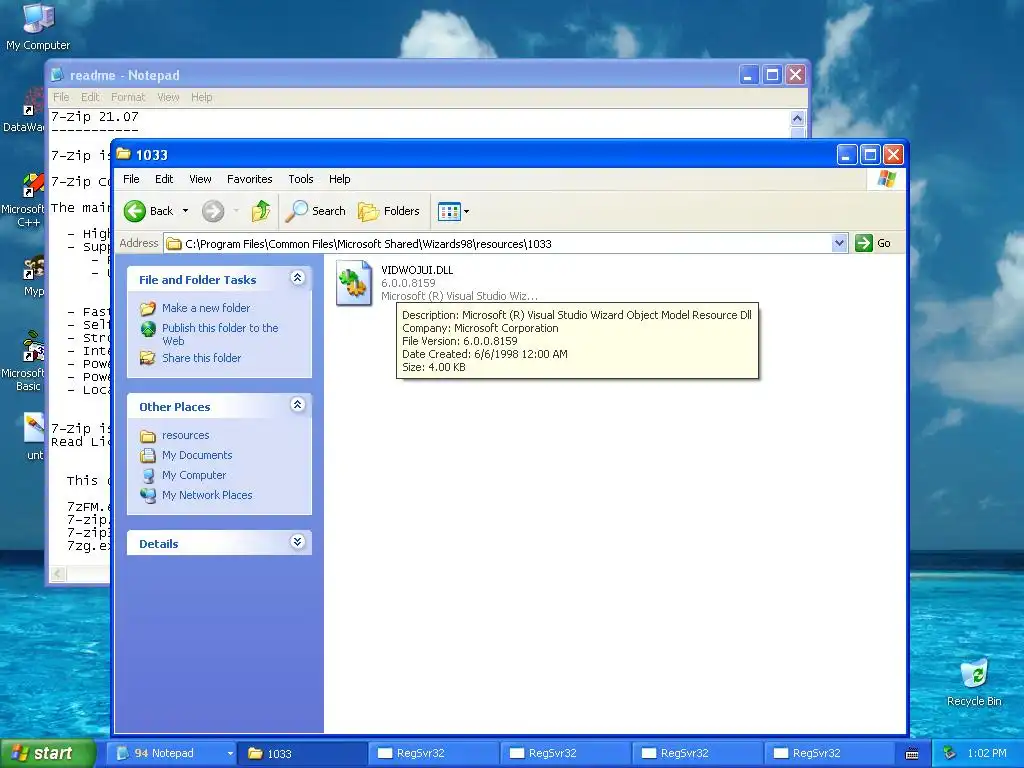Switch to 1033 taskbar button
Screen dimensions: 1024x768
click(302, 753)
